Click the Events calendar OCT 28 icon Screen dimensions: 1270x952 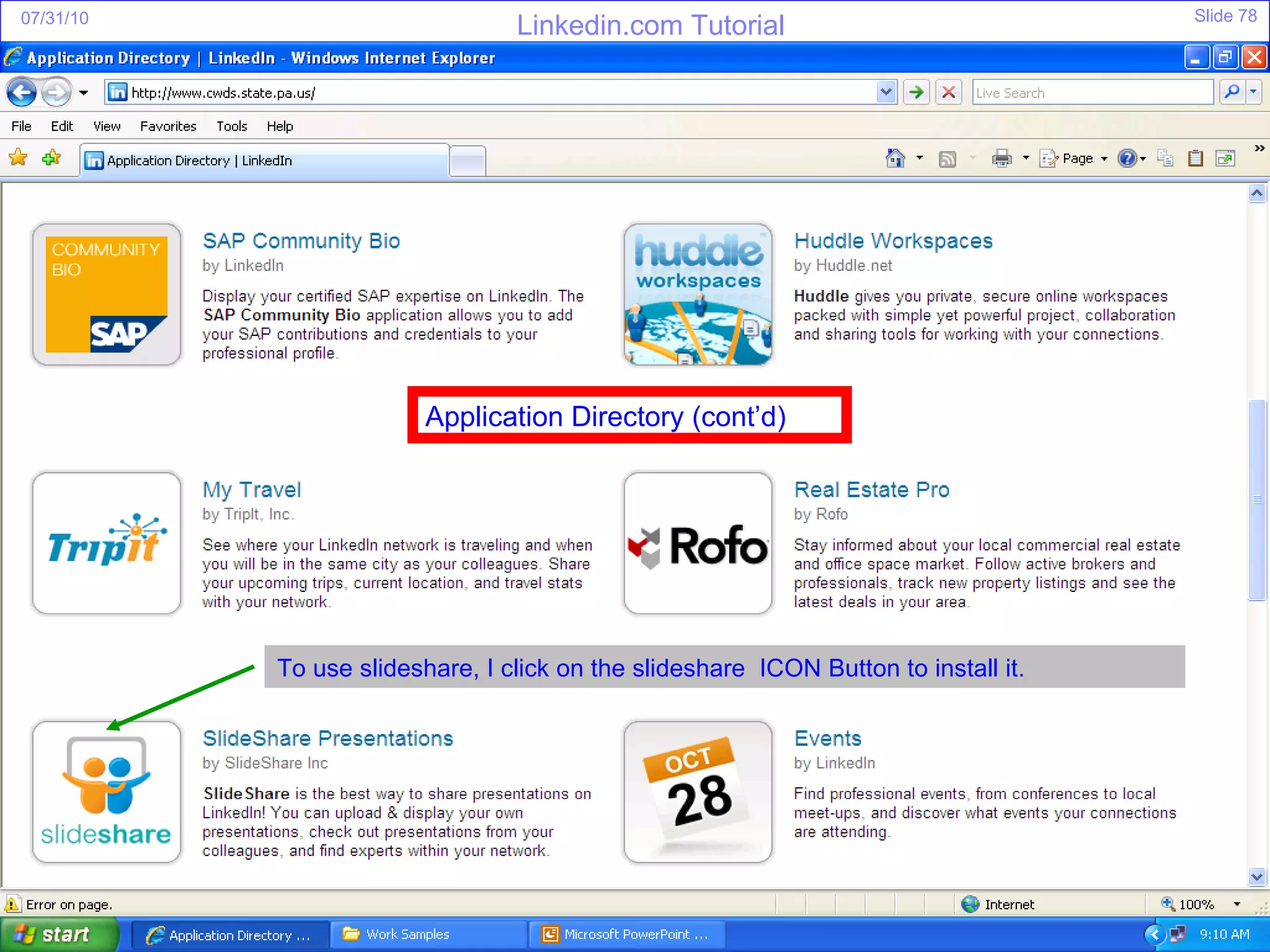click(698, 792)
